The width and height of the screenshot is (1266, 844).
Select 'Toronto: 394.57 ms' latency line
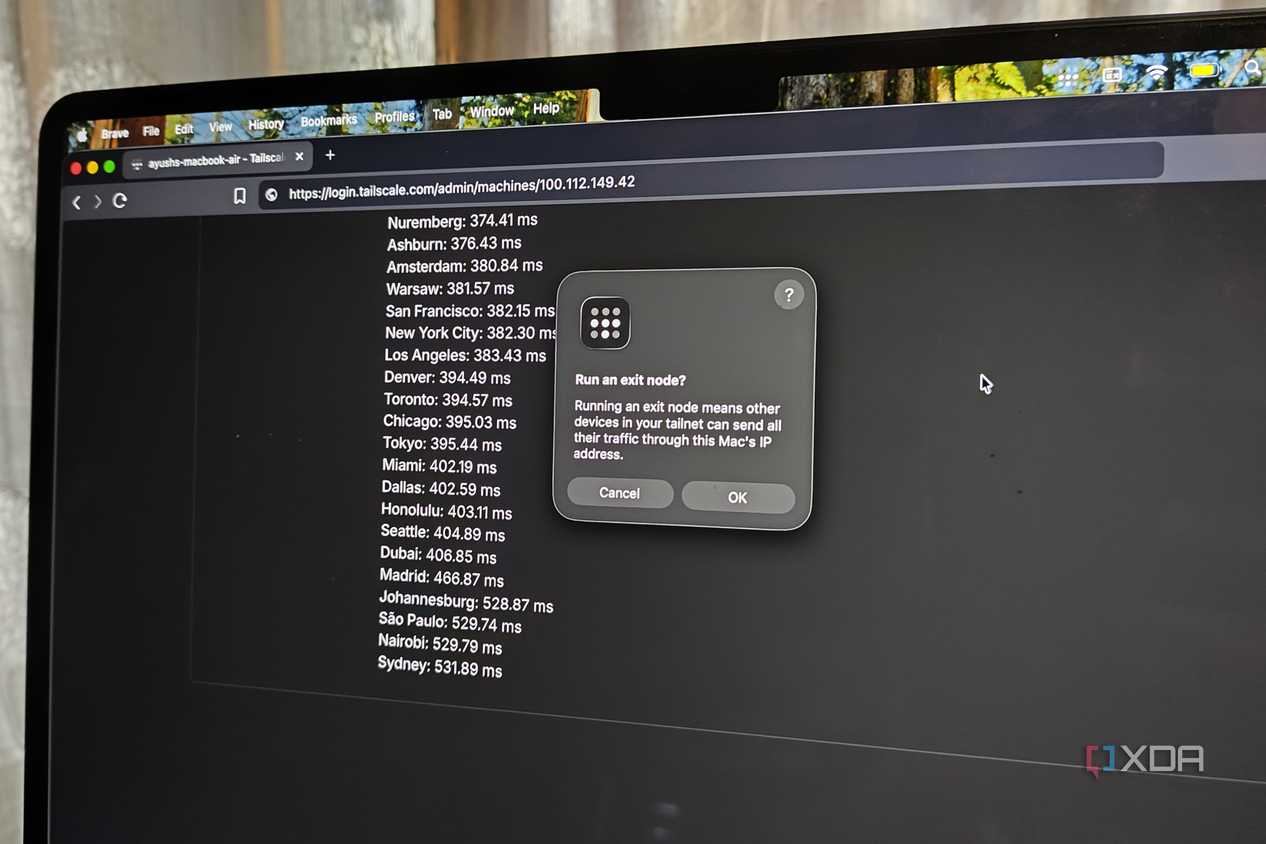pyautogui.click(x=448, y=400)
